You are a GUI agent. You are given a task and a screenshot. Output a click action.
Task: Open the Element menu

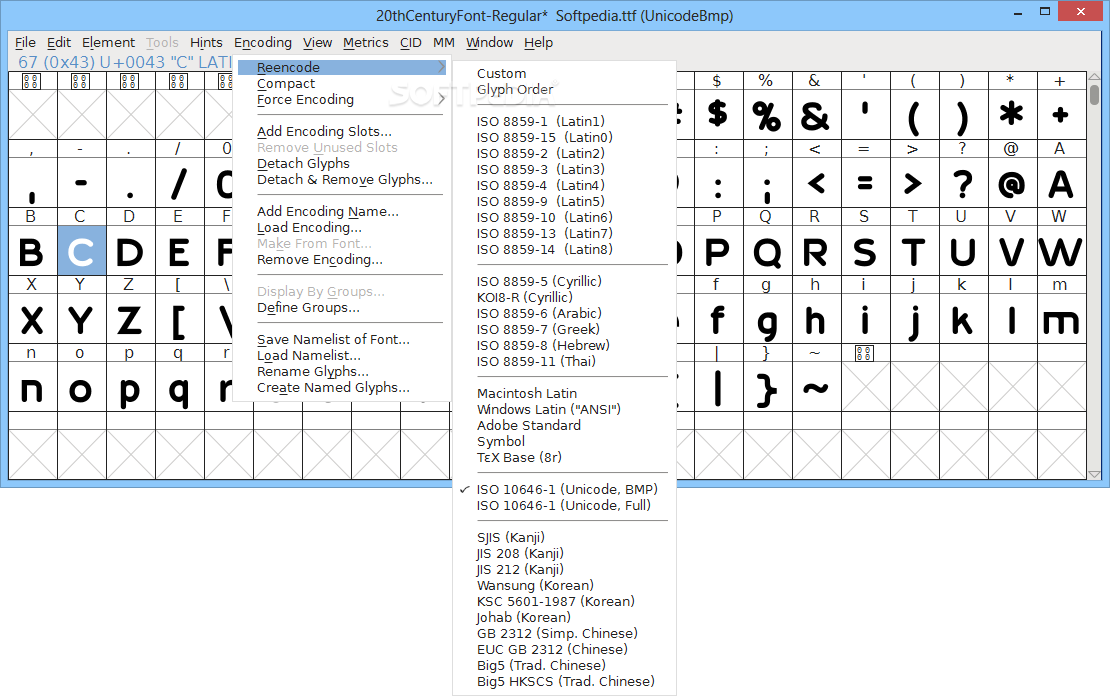[x=108, y=42]
